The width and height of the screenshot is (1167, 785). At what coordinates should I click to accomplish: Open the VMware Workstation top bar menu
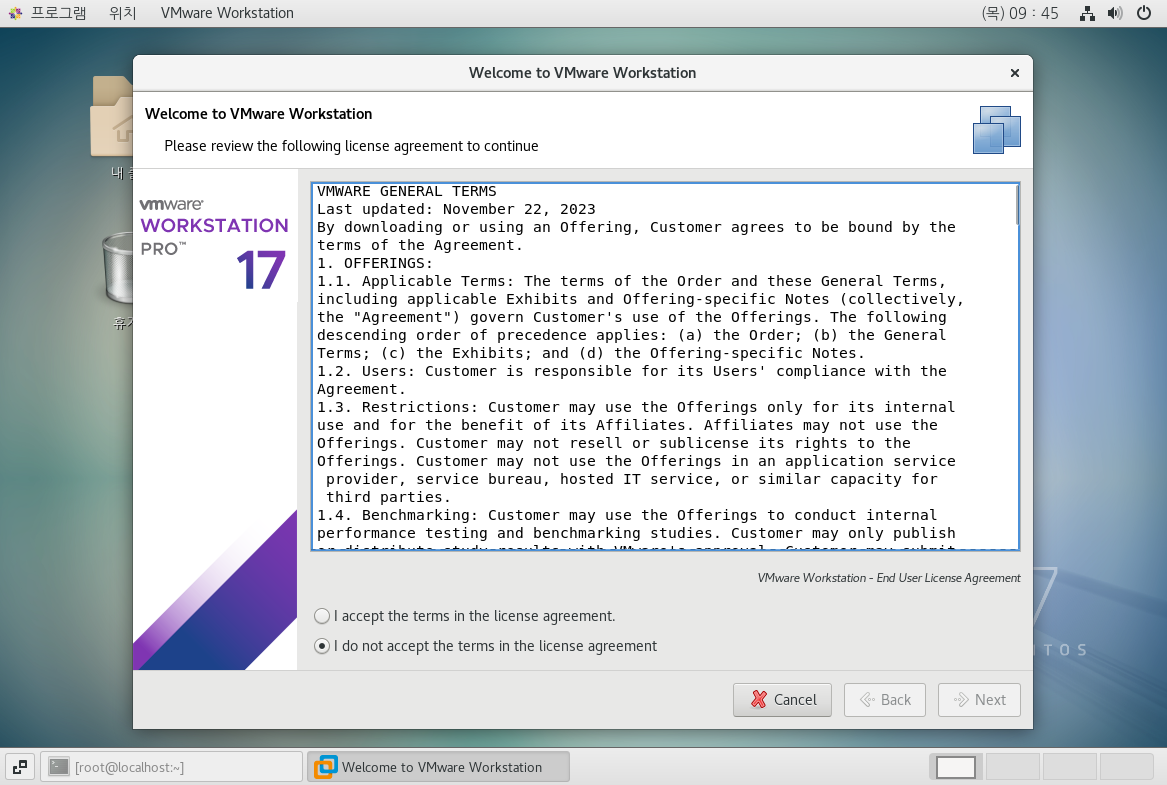tap(227, 13)
